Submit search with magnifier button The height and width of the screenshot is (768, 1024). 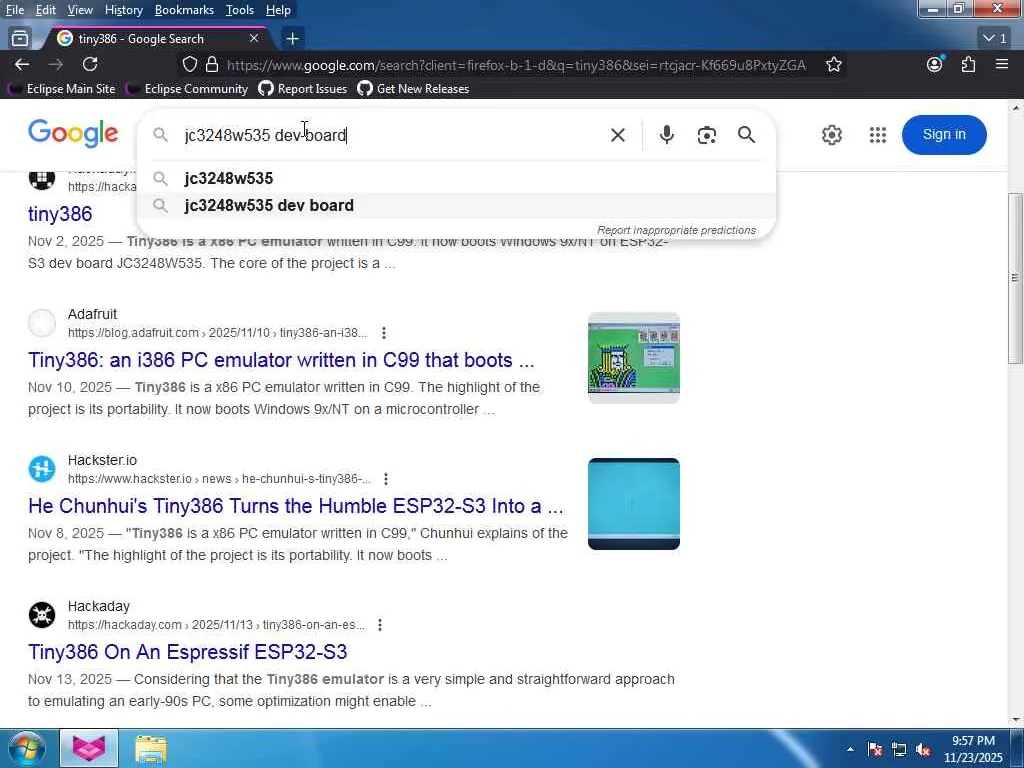746,135
